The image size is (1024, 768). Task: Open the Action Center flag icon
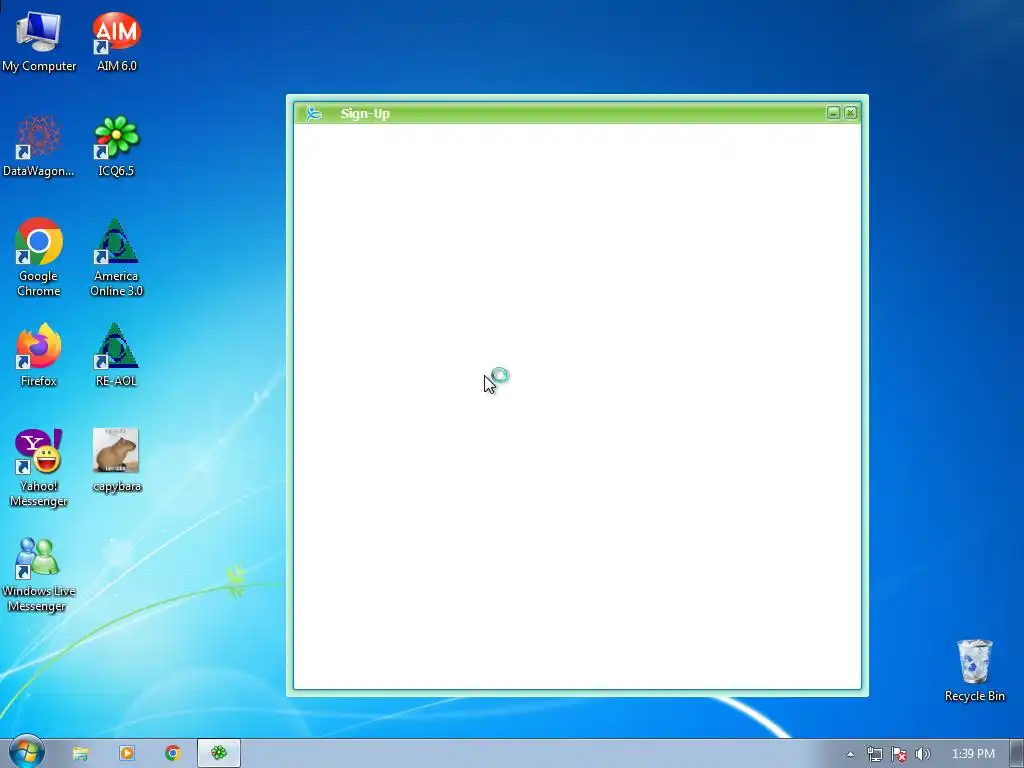(899, 754)
